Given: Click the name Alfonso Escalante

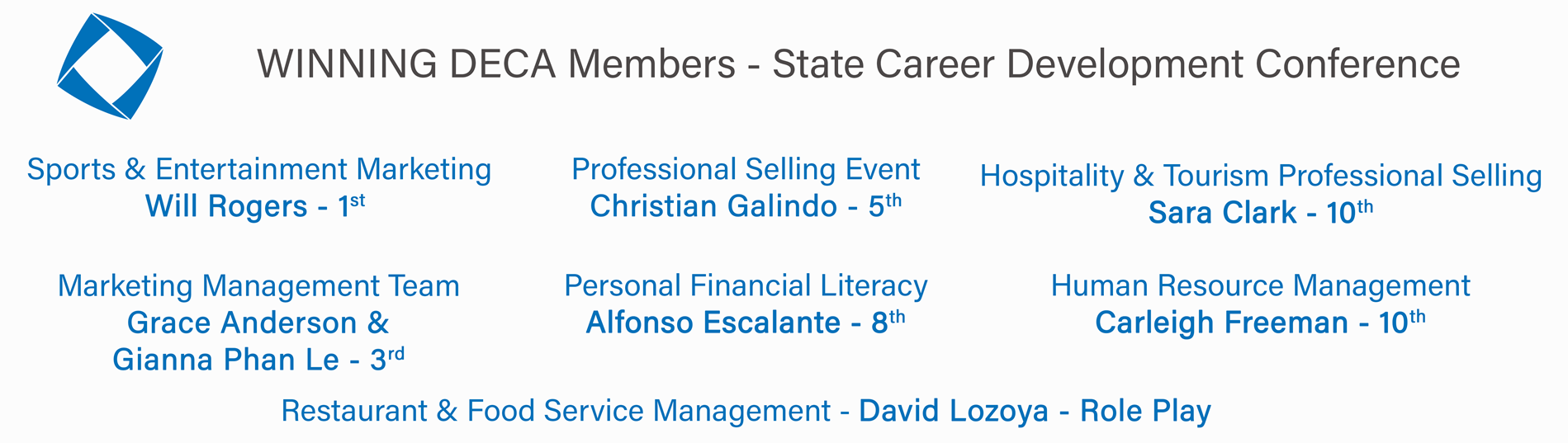Looking at the screenshot, I should pos(713,323).
